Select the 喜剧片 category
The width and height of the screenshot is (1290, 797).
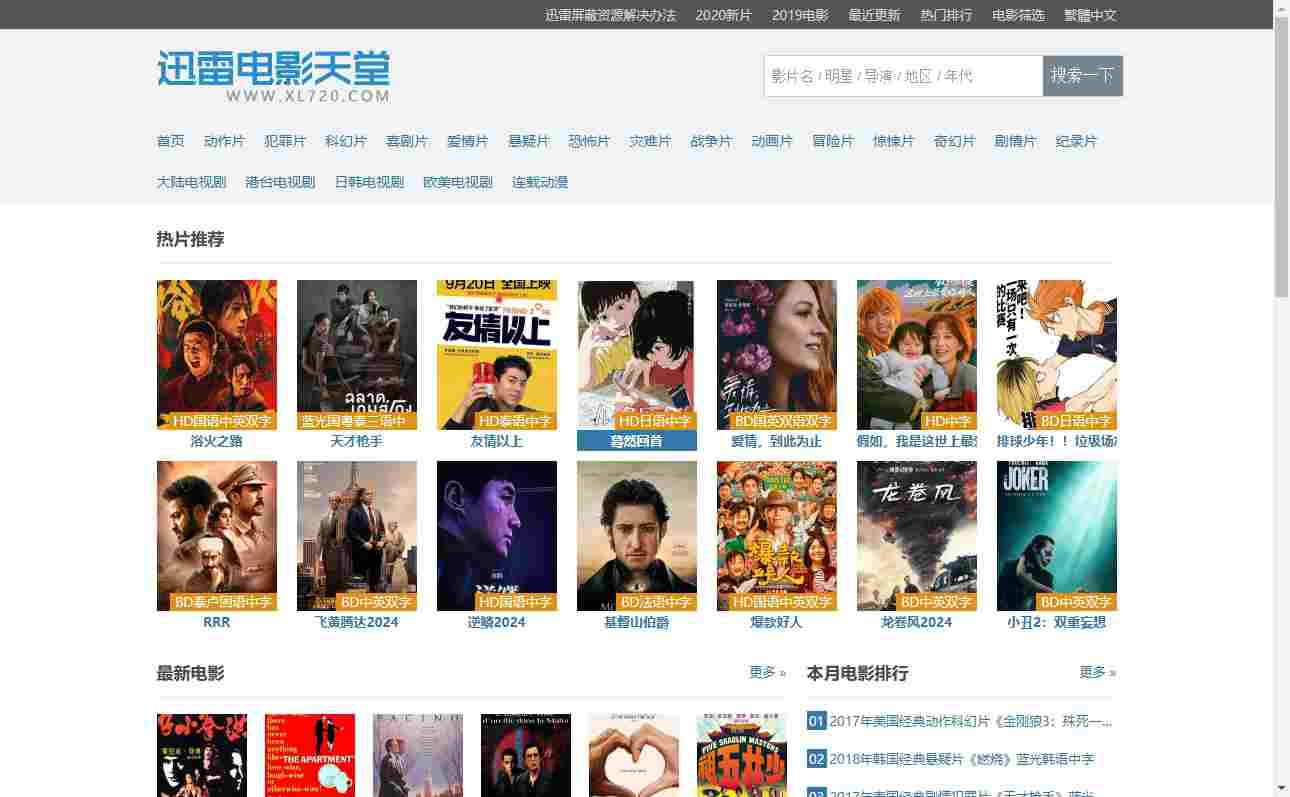pyautogui.click(x=407, y=141)
